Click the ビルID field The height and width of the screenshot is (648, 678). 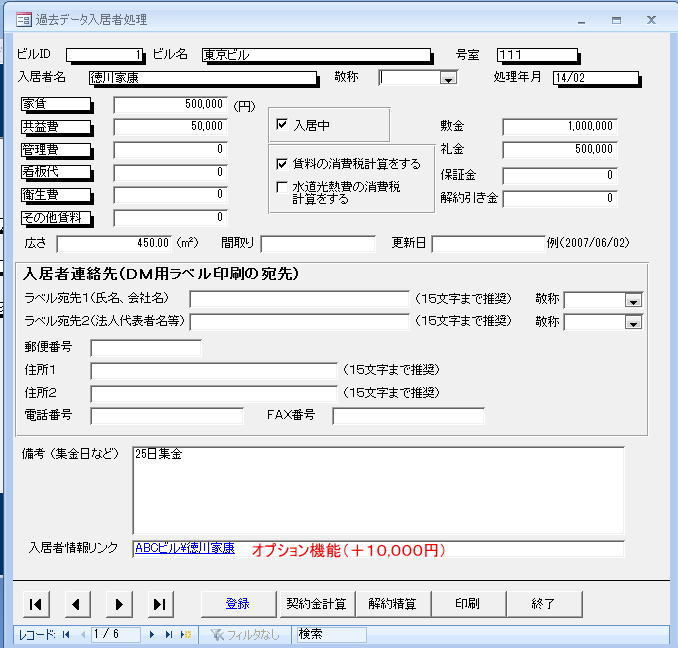[104, 55]
